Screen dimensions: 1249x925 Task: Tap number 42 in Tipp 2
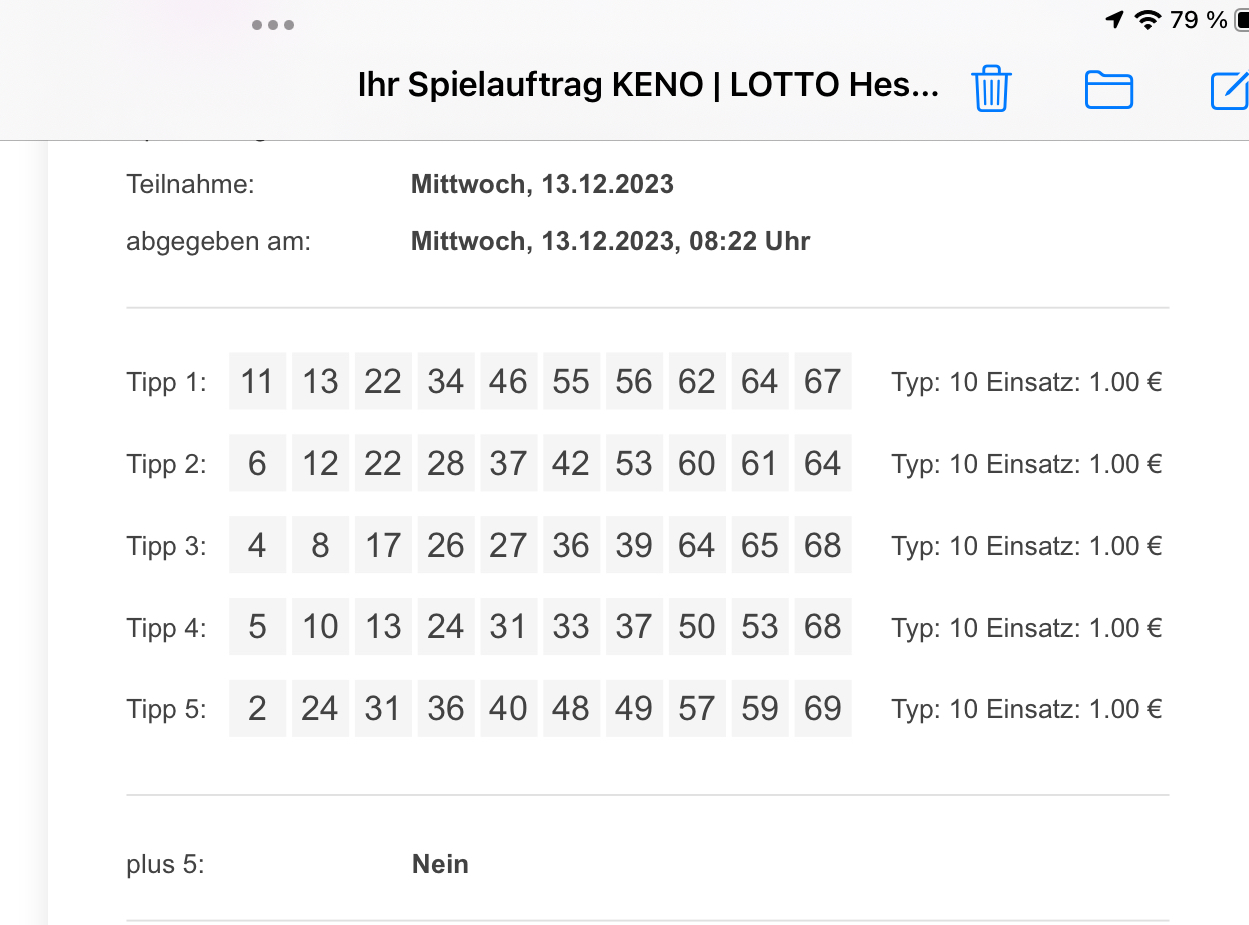pos(571,463)
